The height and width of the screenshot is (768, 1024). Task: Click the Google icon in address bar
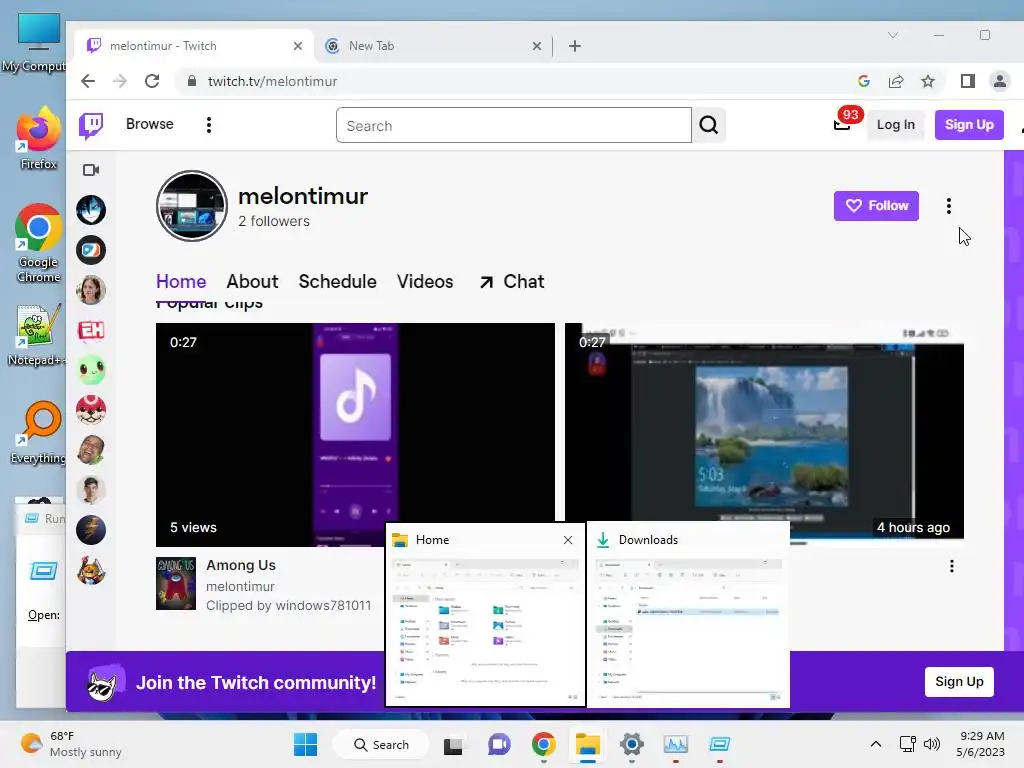[x=863, y=81]
